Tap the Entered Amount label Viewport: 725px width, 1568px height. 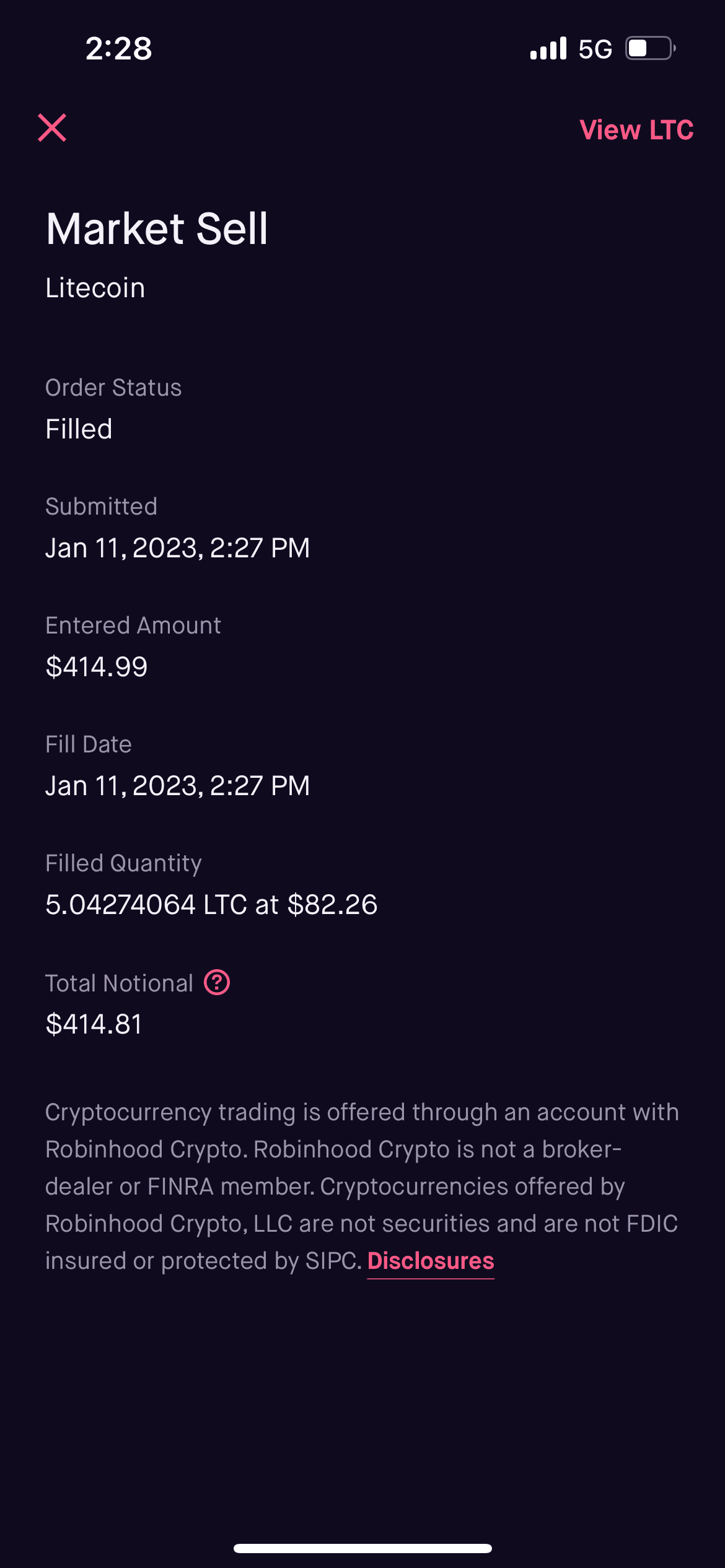(x=133, y=625)
